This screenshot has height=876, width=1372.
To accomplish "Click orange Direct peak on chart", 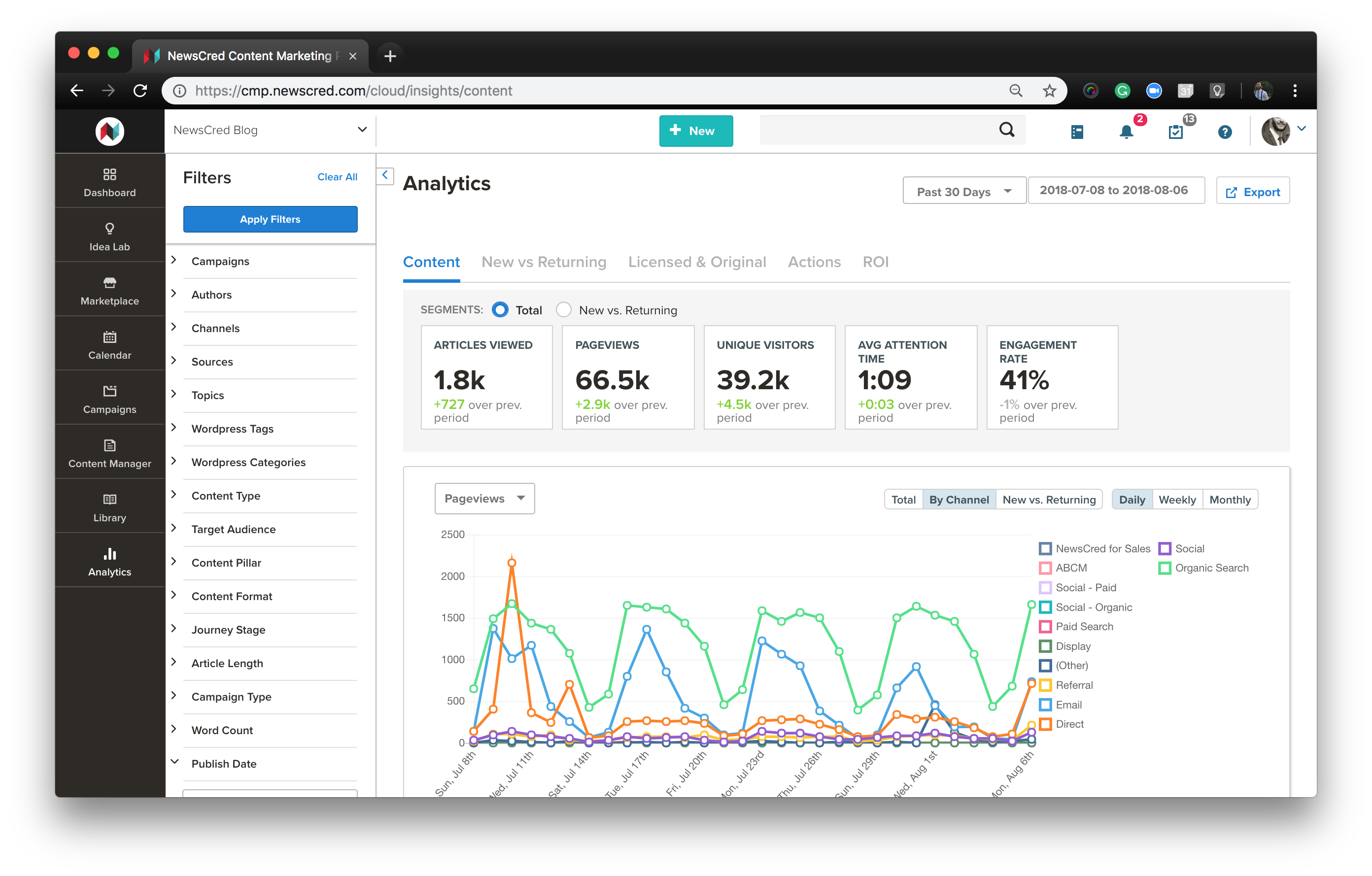I will tap(512, 563).
